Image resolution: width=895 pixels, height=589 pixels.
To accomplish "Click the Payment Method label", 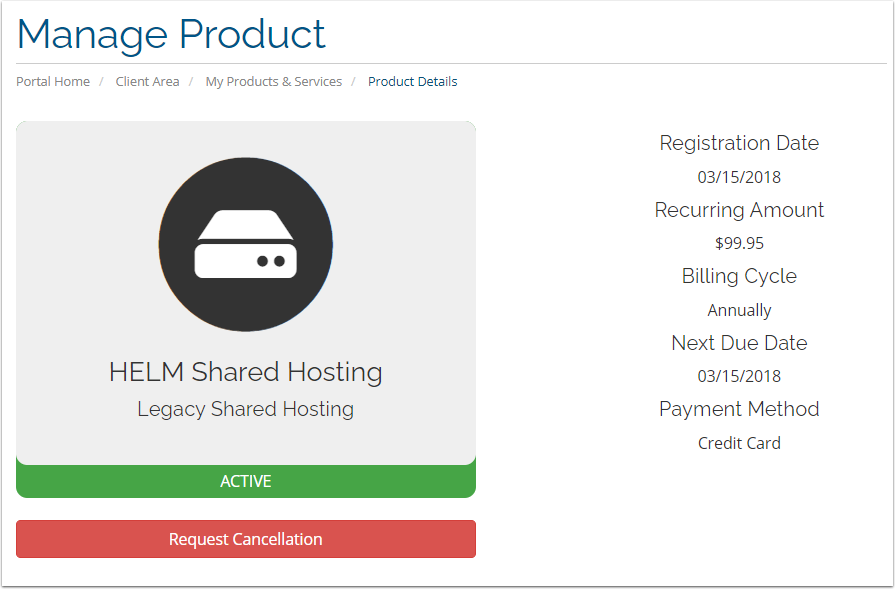I will (739, 409).
